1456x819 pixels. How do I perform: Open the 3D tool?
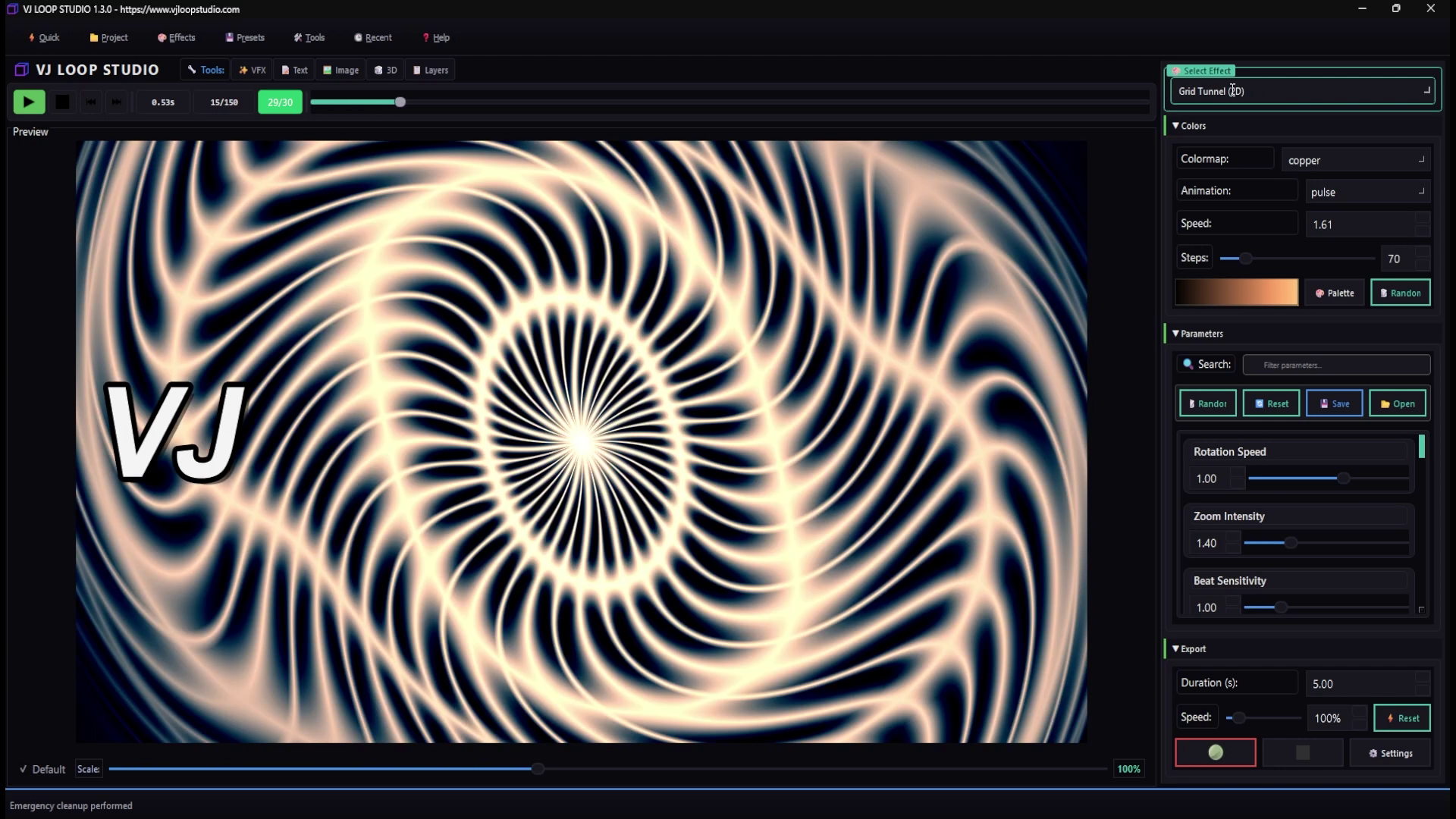385,70
